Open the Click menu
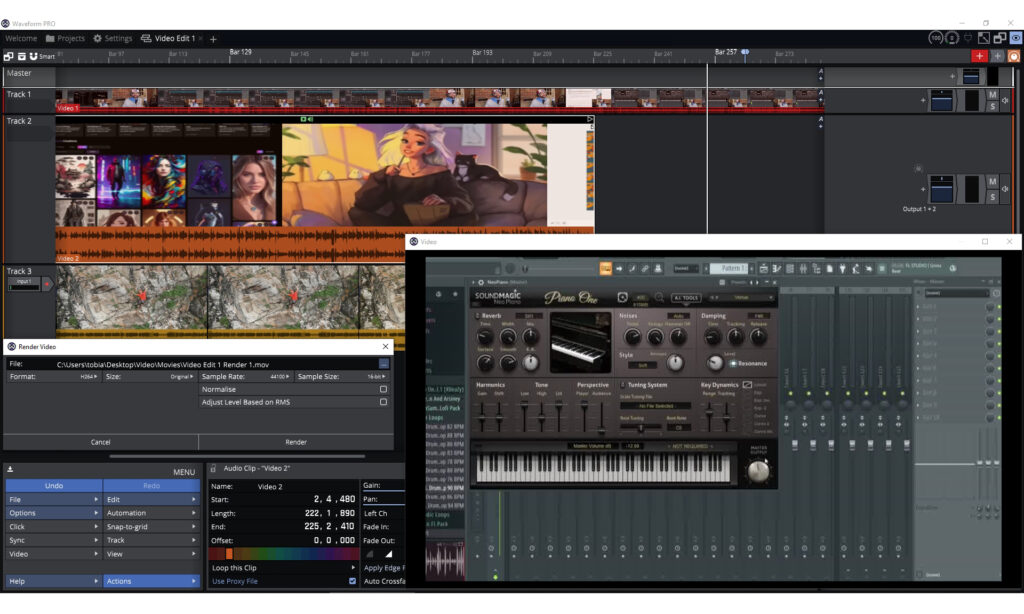The width and height of the screenshot is (1024, 614). click(x=54, y=527)
